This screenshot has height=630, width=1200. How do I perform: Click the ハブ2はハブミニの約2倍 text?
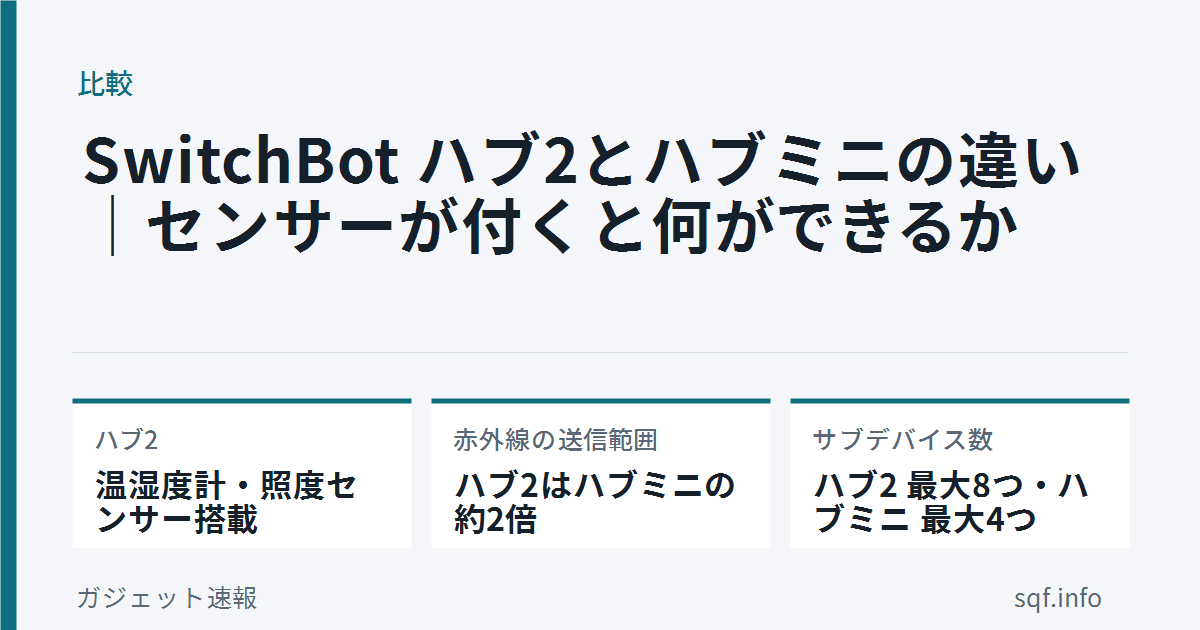595,503
